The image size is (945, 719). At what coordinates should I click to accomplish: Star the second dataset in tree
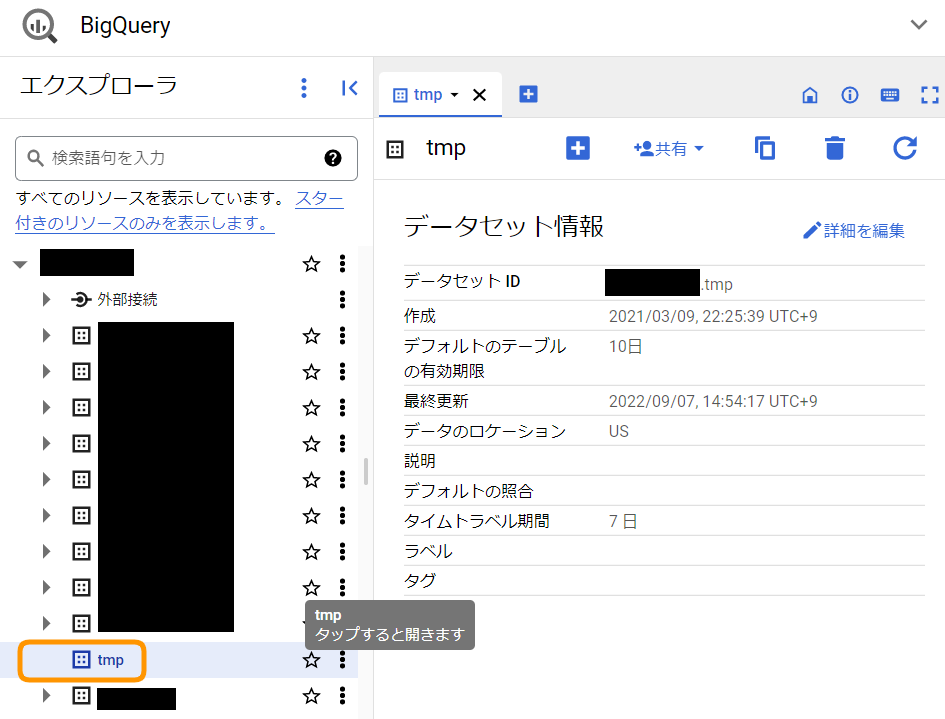(x=312, y=371)
